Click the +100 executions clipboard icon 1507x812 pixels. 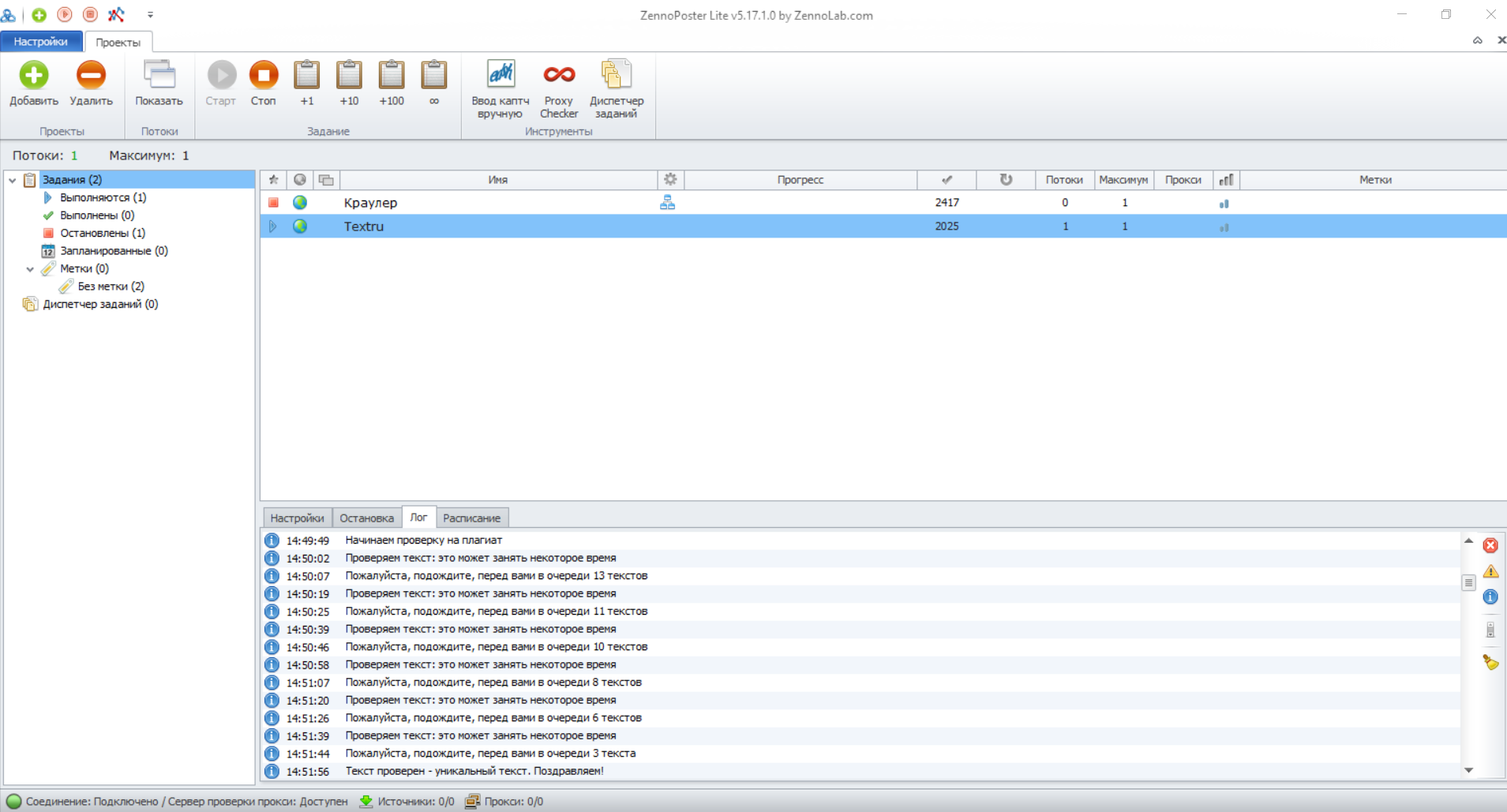click(x=392, y=76)
